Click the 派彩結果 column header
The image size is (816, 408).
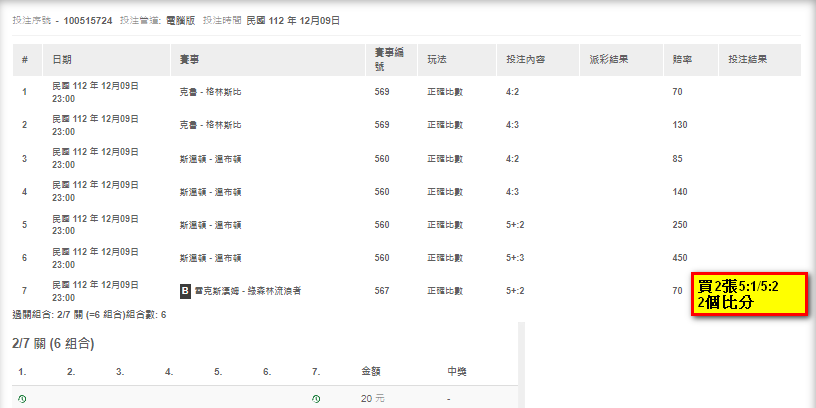(609, 60)
